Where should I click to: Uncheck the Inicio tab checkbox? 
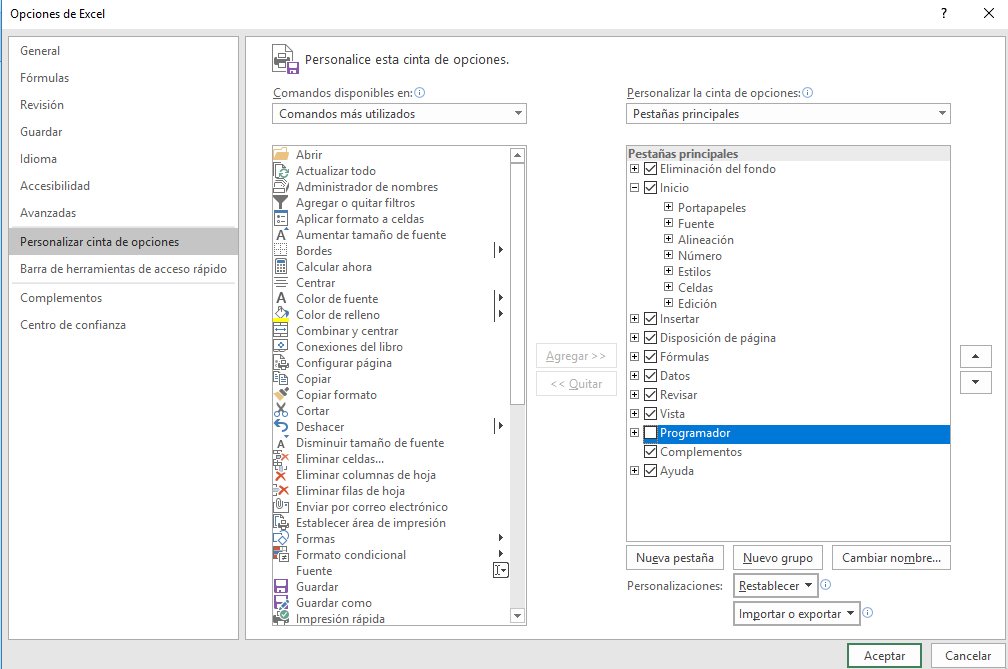650,187
